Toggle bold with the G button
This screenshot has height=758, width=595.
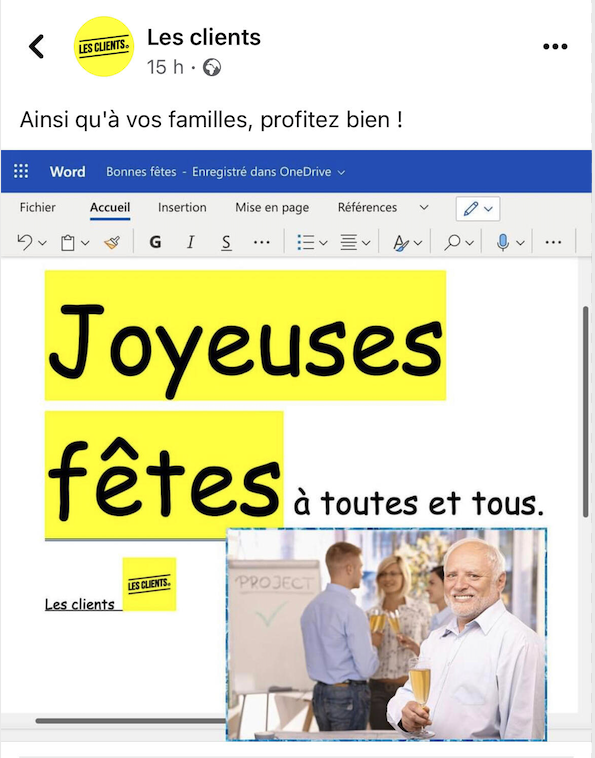(x=155, y=242)
